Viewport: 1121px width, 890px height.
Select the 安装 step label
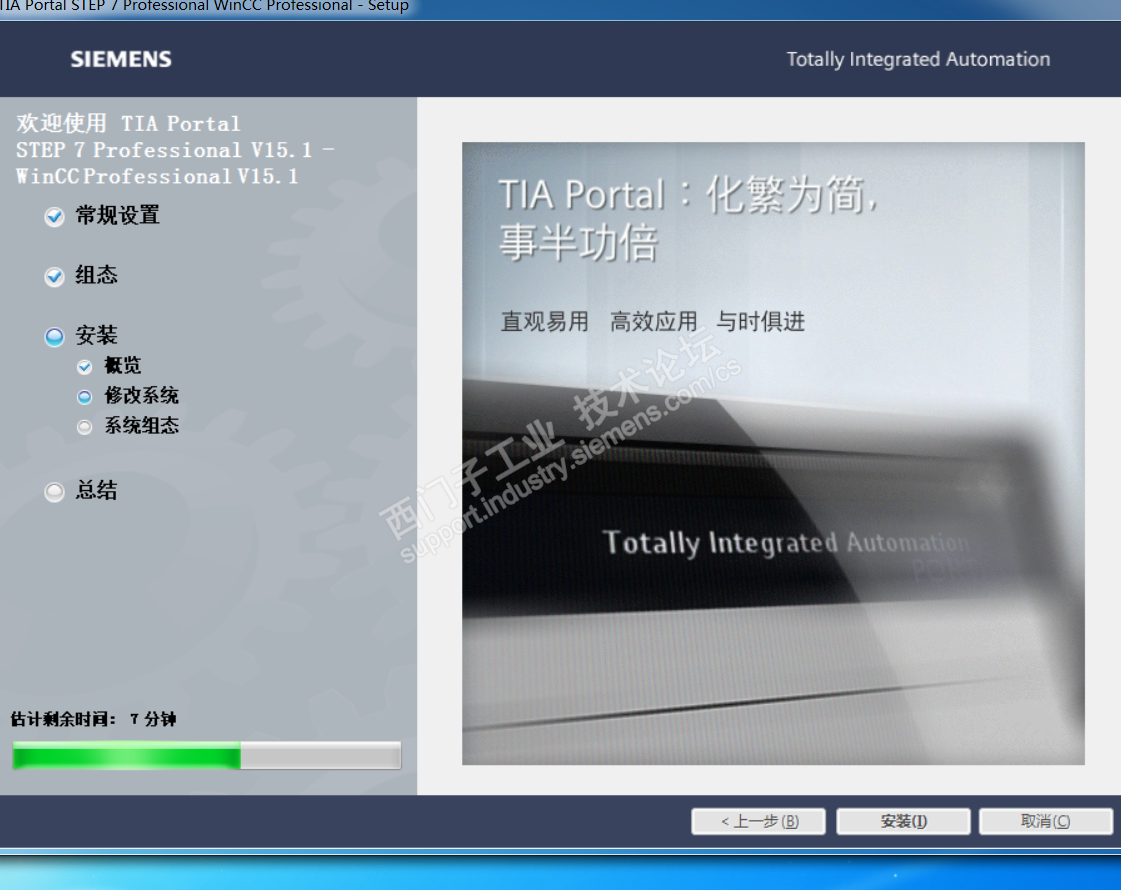[97, 335]
